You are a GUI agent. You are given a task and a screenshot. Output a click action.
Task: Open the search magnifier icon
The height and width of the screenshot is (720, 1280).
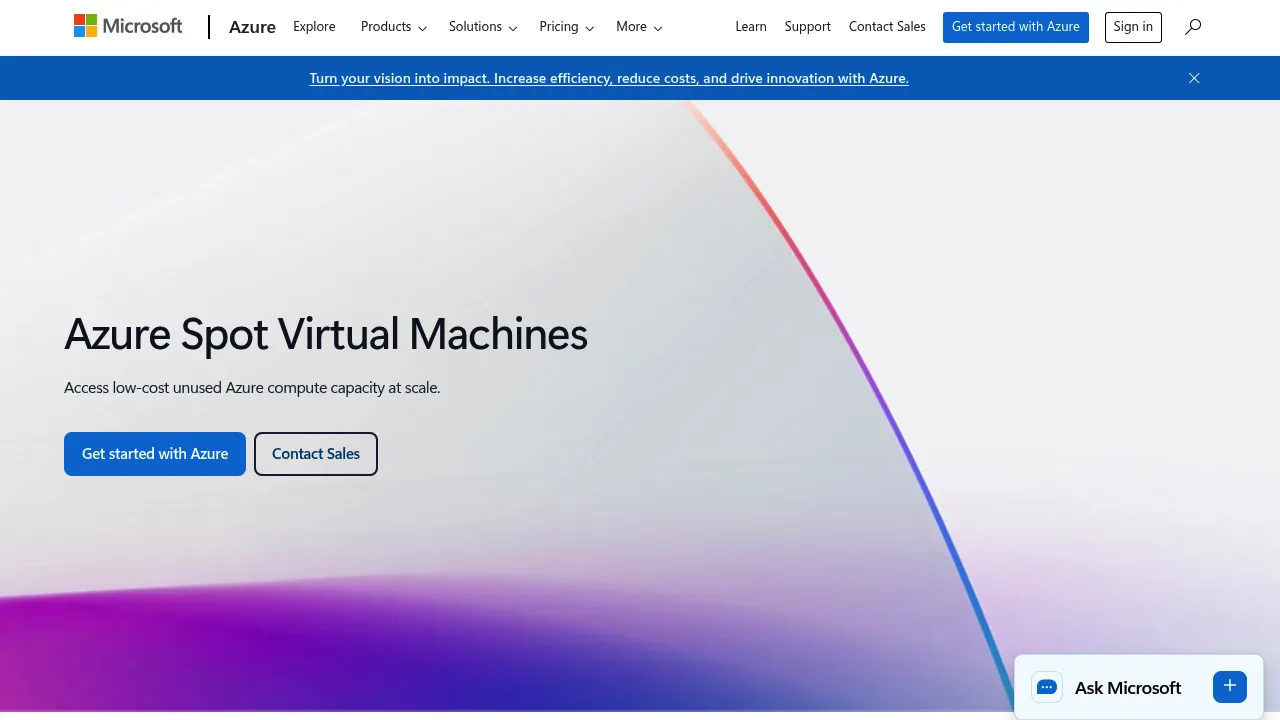(x=1193, y=27)
